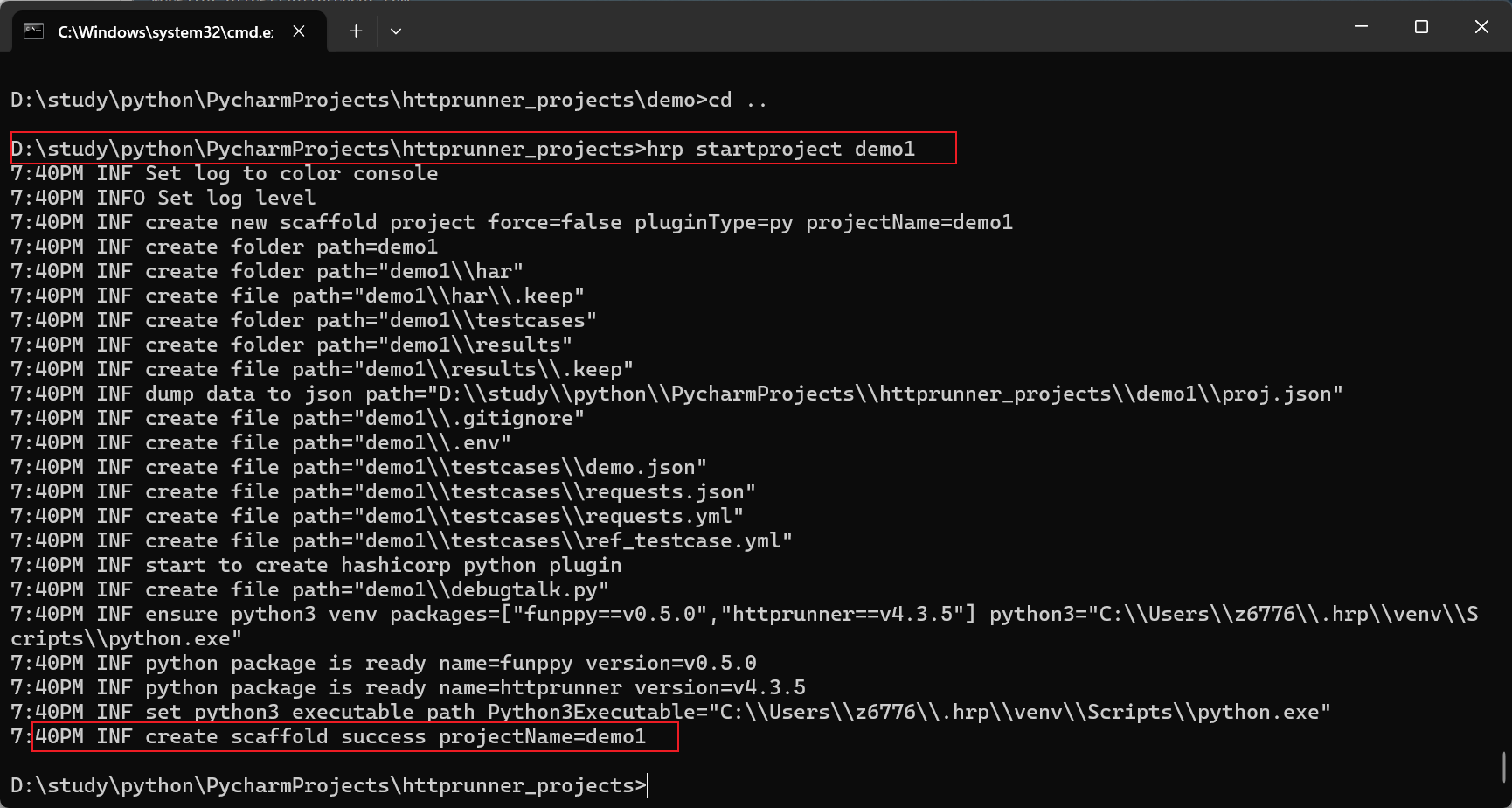1512x808 pixels.
Task: Minimize the terminal window
Action: [x=1361, y=26]
